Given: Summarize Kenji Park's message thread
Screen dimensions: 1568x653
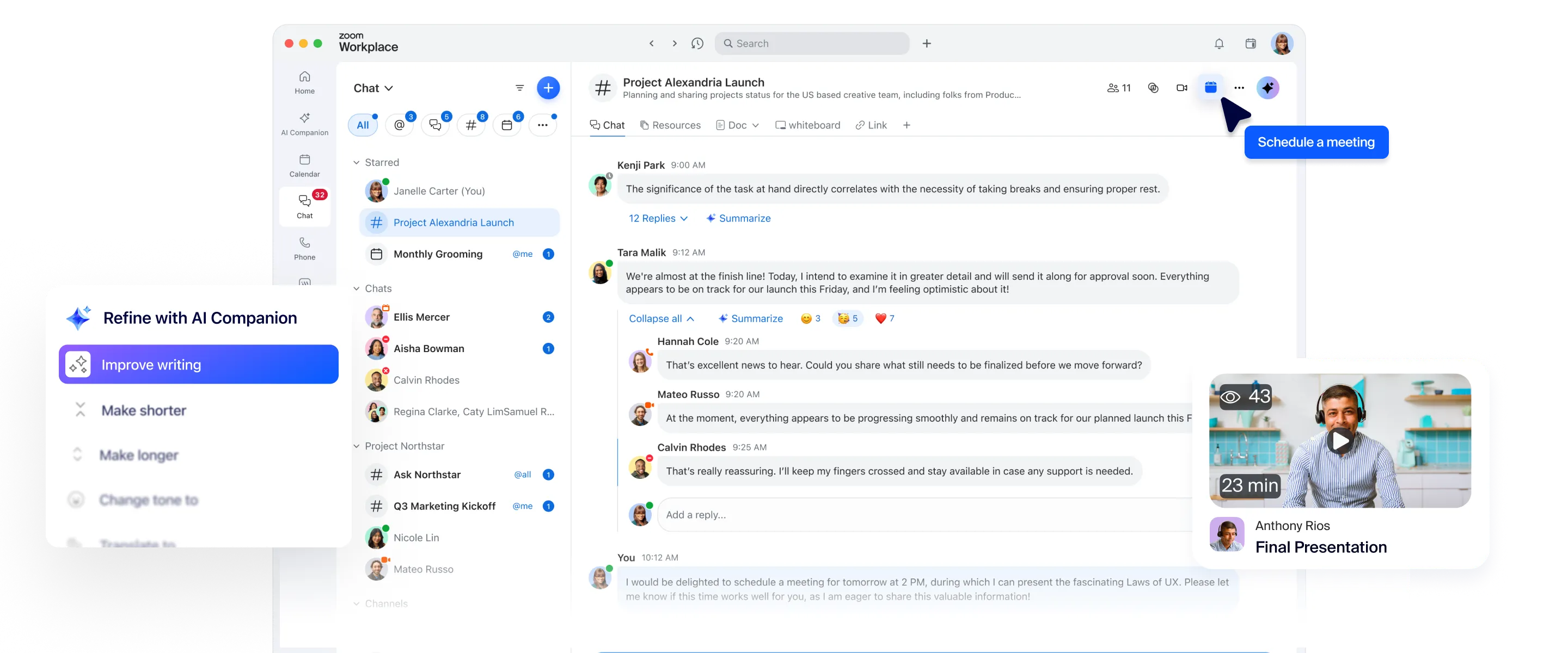Looking at the screenshot, I should (x=738, y=218).
